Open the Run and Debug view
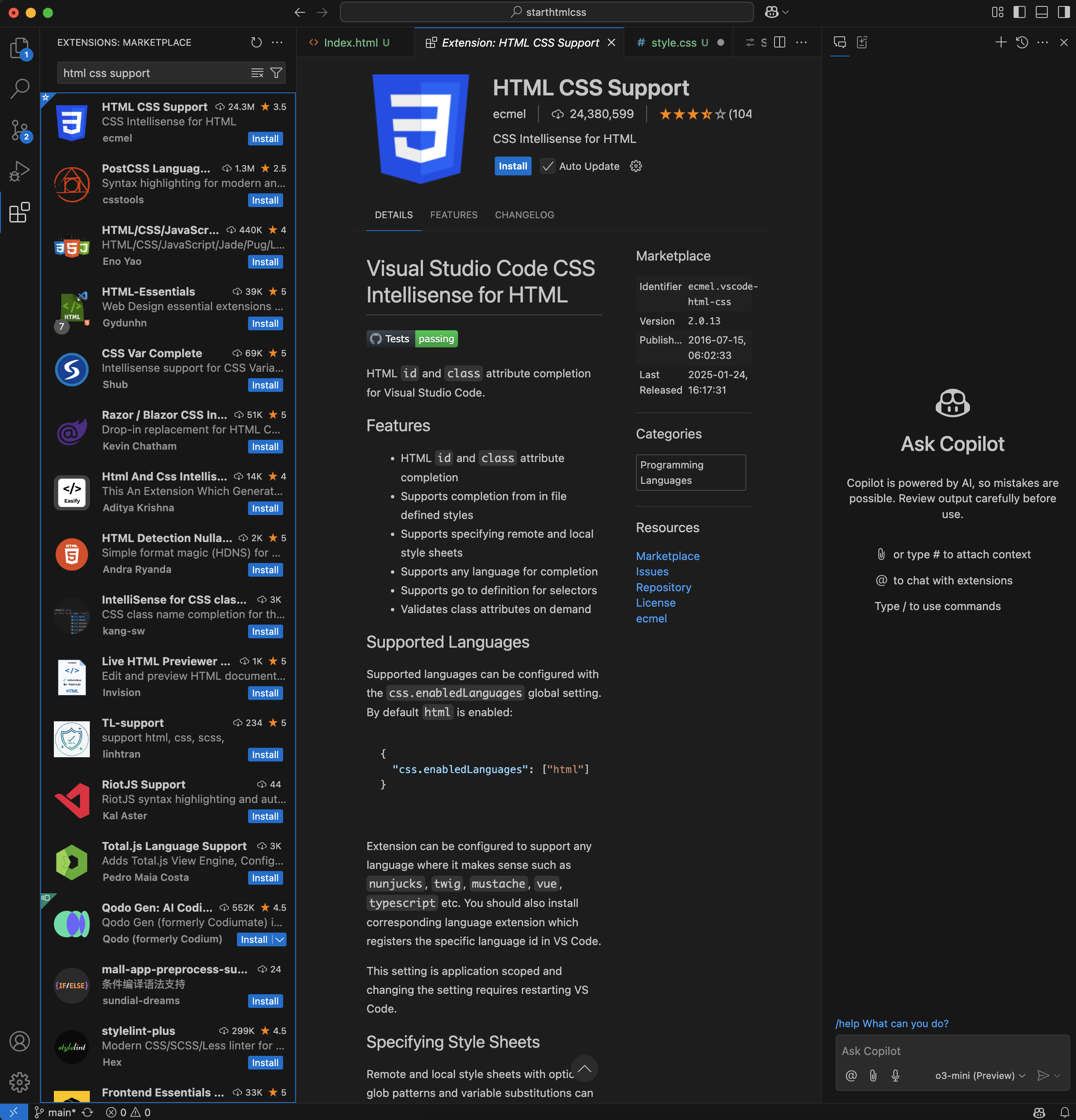The width and height of the screenshot is (1076, 1120). pyautogui.click(x=19, y=171)
